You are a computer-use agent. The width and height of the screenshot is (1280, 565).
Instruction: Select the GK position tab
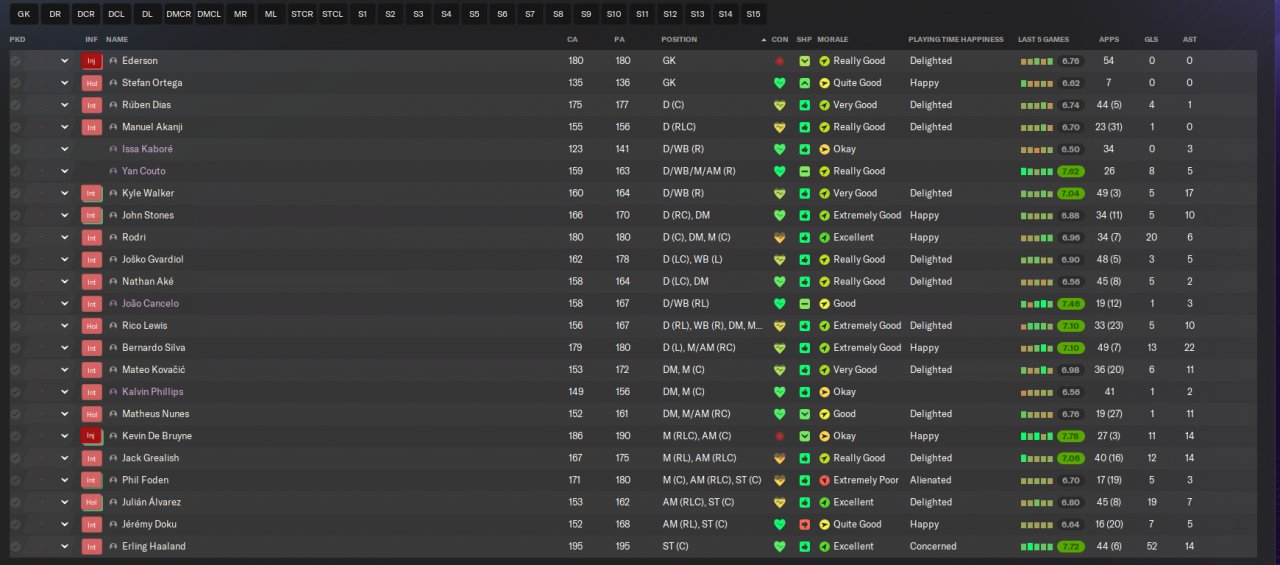click(x=24, y=14)
